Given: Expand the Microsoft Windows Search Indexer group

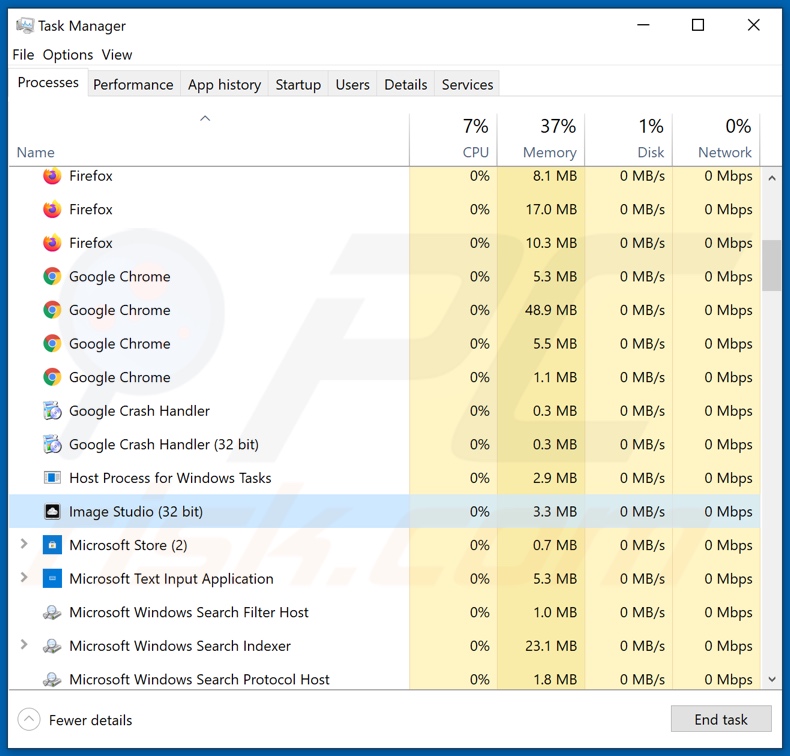Looking at the screenshot, I should [24, 646].
